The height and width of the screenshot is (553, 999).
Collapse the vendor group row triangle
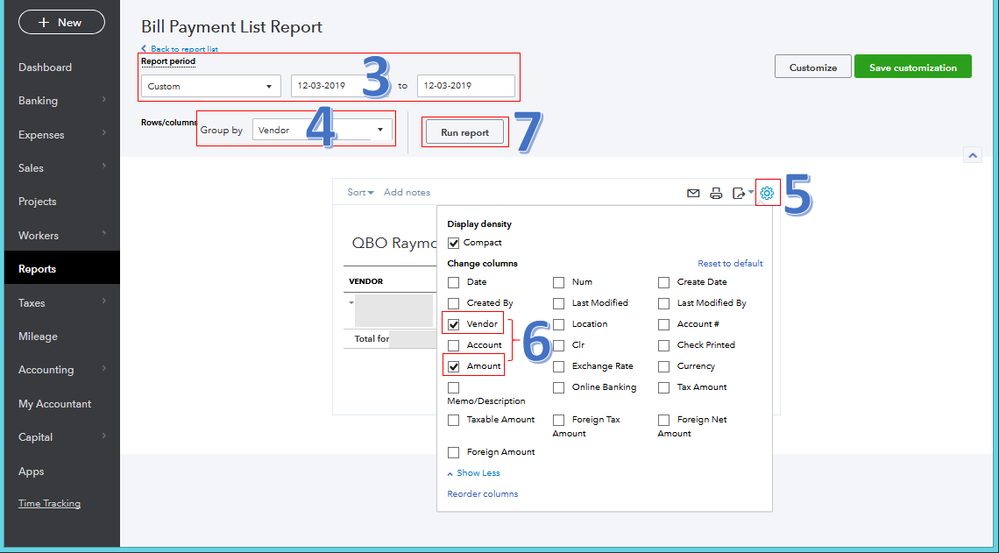click(351, 302)
